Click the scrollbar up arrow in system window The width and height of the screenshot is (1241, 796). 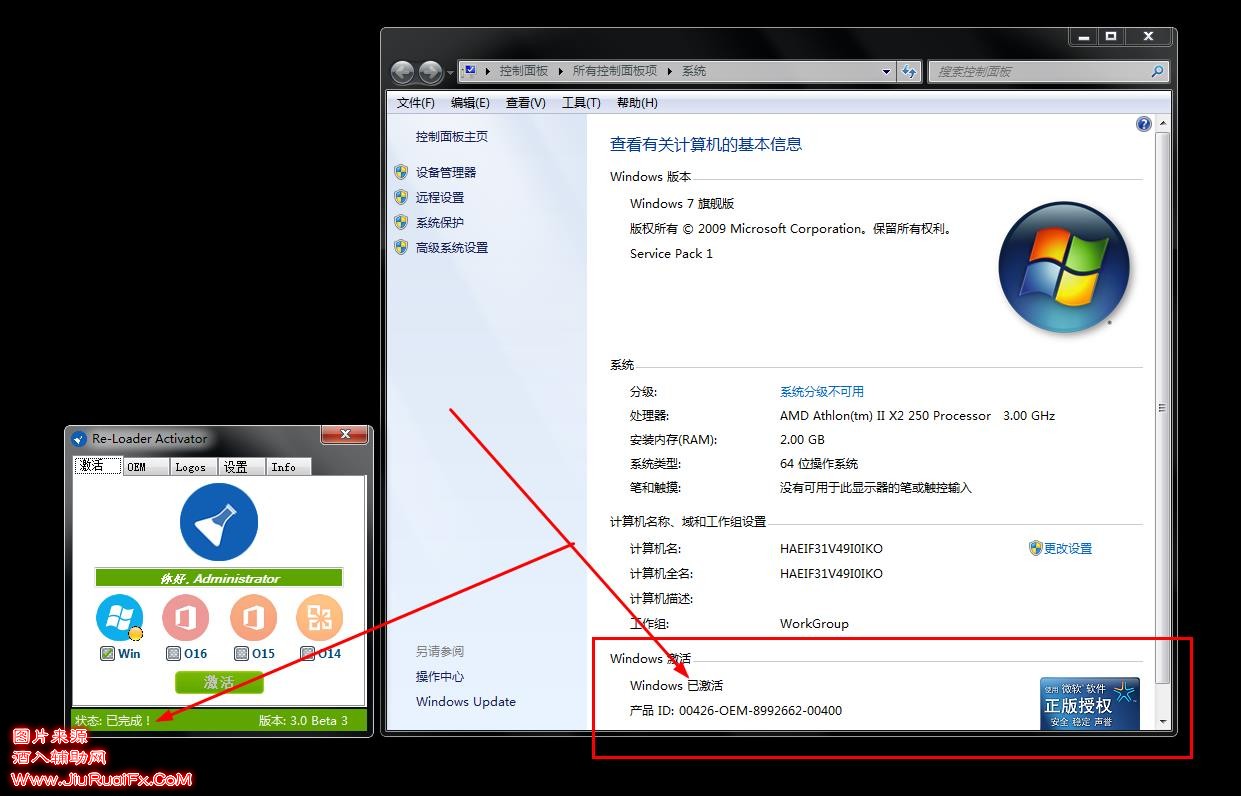[x=1162, y=123]
